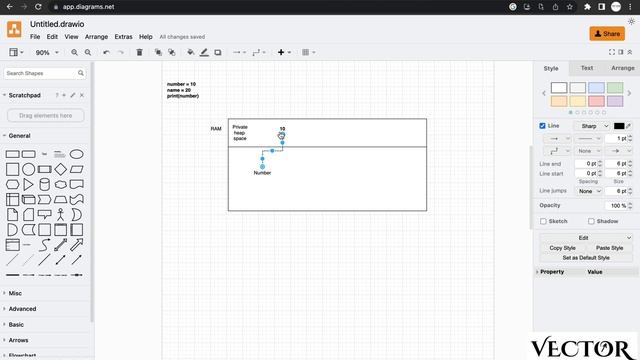Open the insert plus dropdown
Image resolution: width=640 pixels, height=360 pixels.
coord(284,52)
